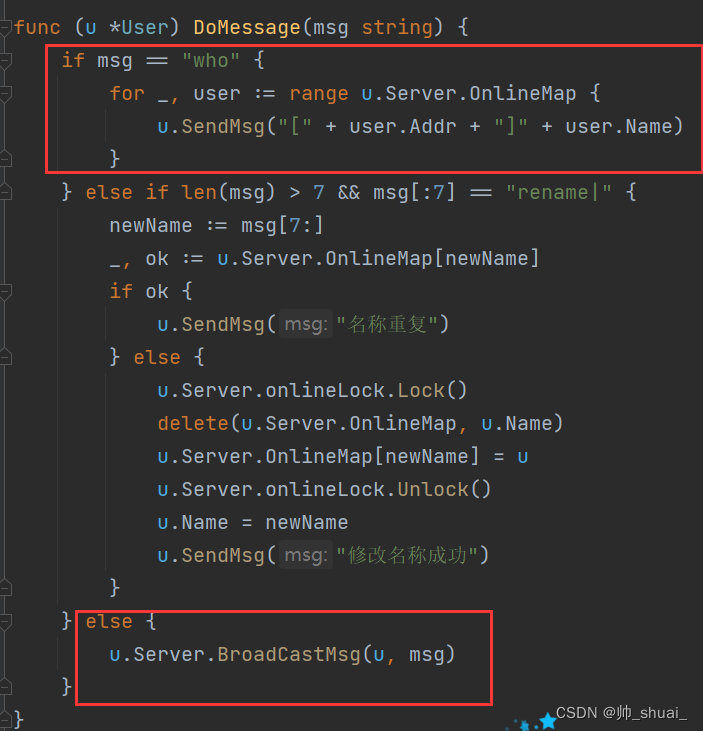Click newName in 'newName := msg[7:]'

[x=151, y=226]
